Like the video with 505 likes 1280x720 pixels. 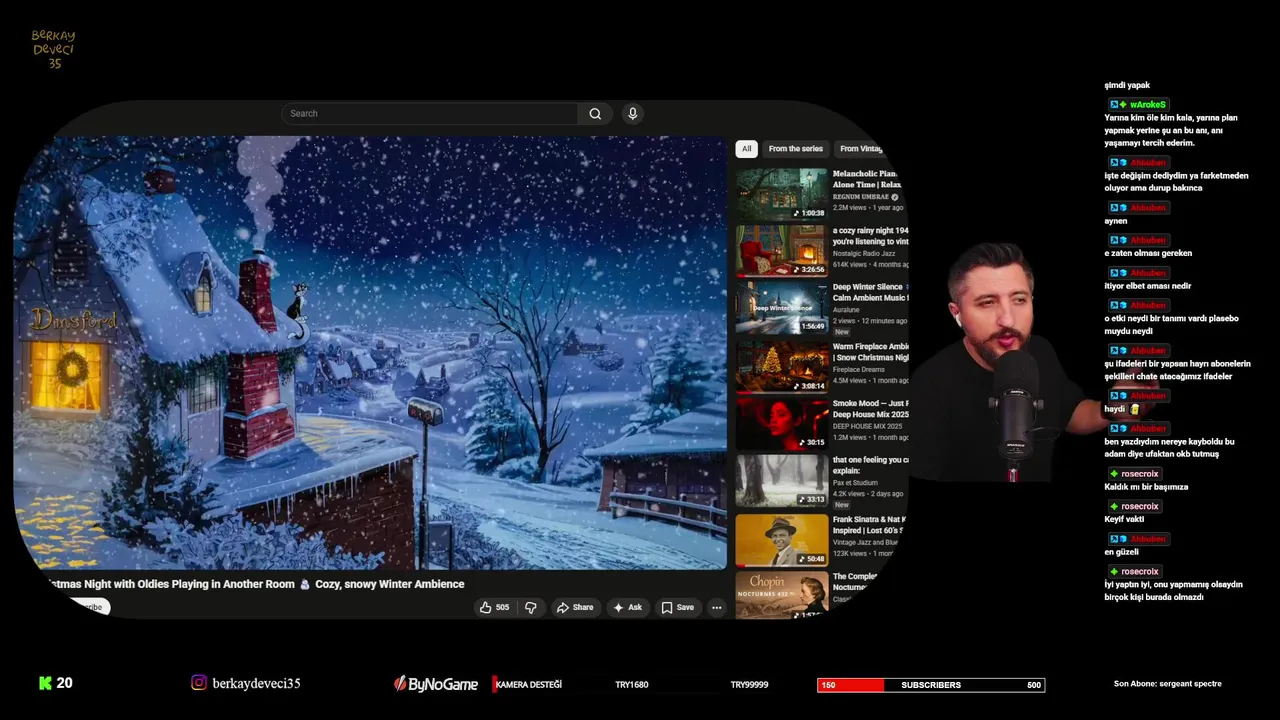(x=495, y=607)
